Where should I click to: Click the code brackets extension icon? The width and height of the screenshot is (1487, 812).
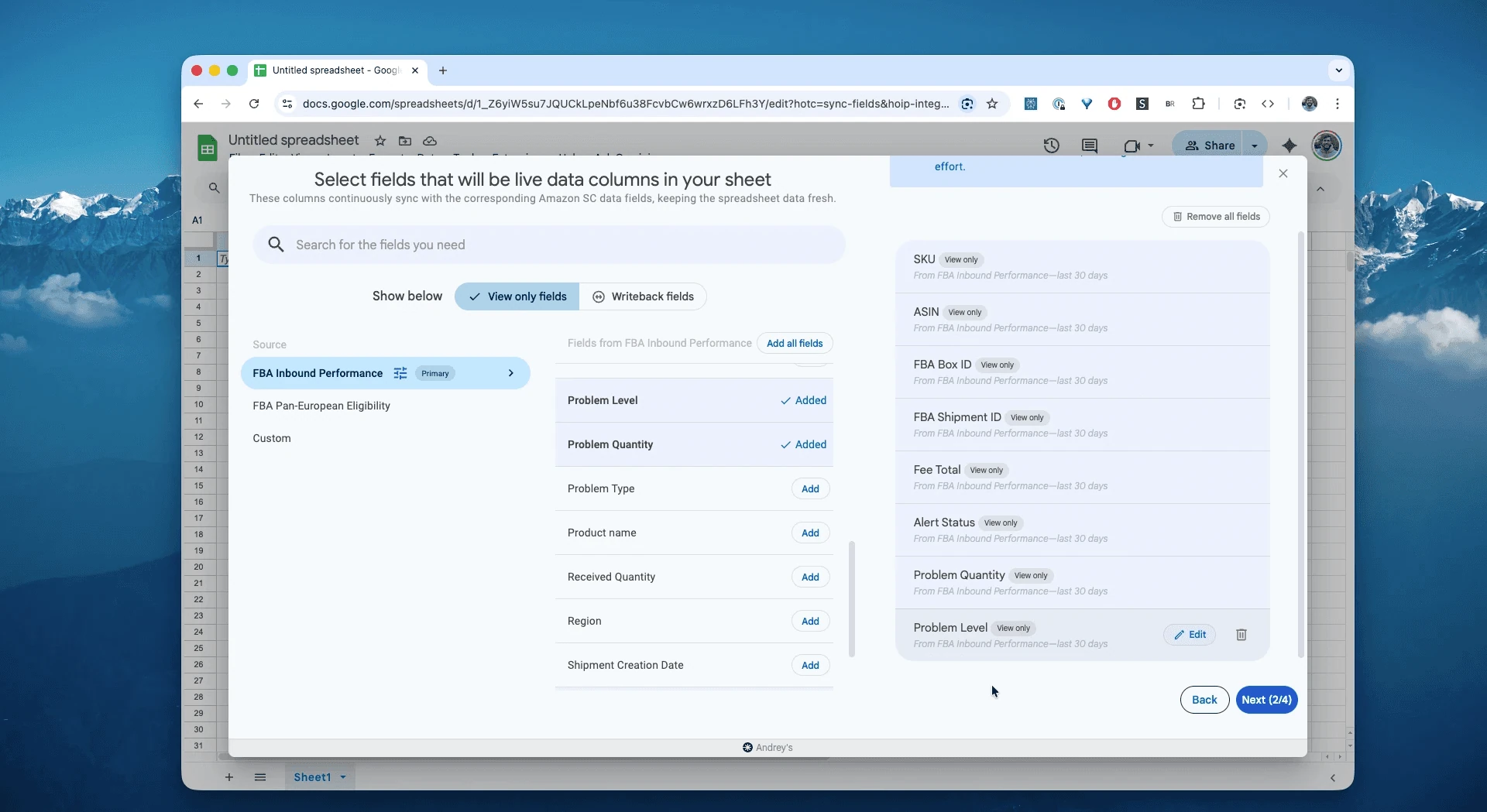(1268, 104)
